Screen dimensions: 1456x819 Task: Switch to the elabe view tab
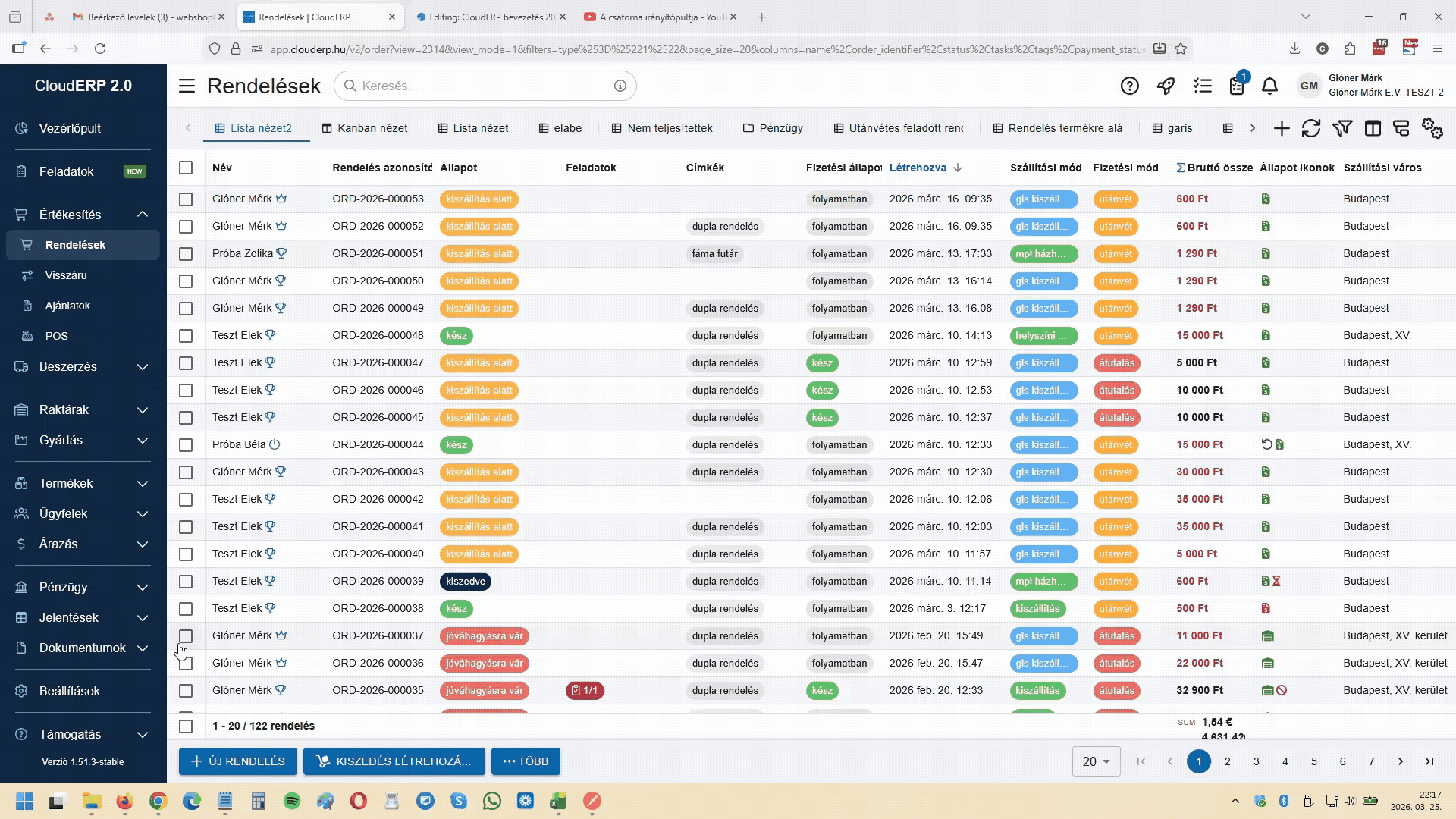560,128
